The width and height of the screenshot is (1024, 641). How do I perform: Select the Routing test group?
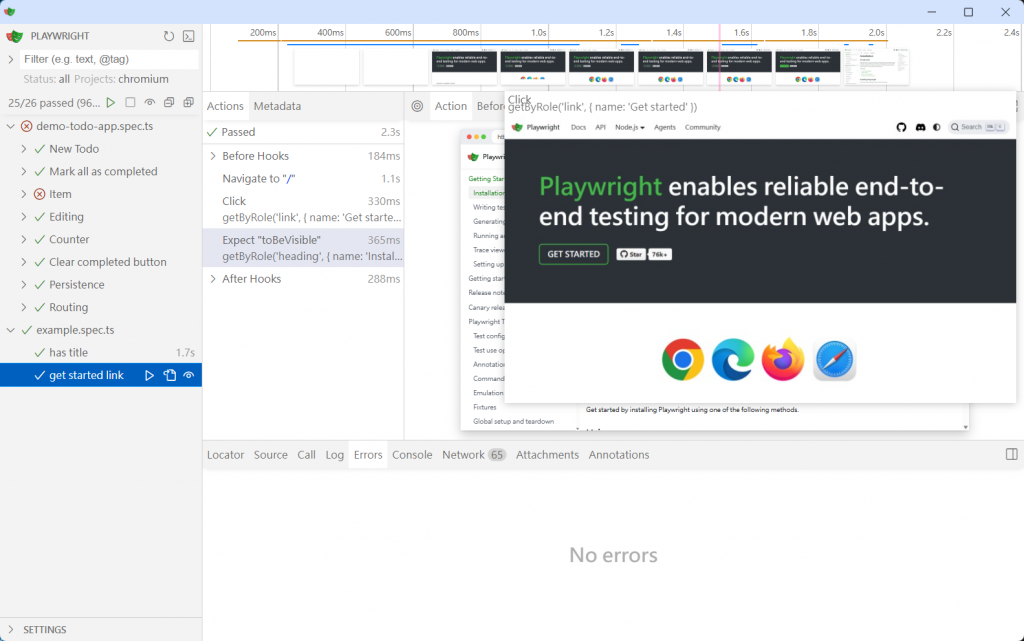[101, 307]
